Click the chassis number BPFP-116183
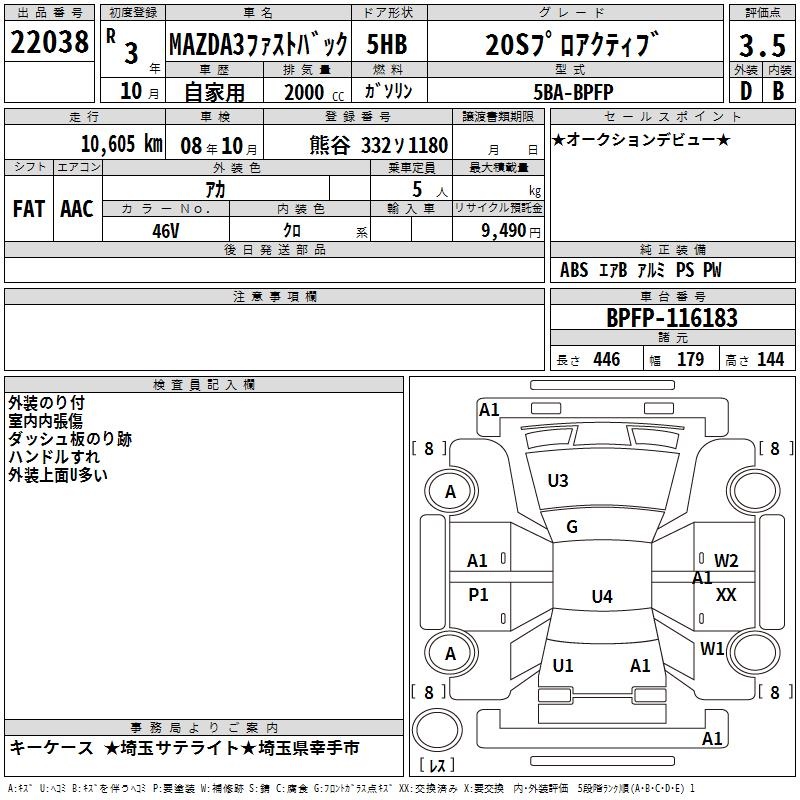Screen dimensions: 800x800 tap(672, 318)
